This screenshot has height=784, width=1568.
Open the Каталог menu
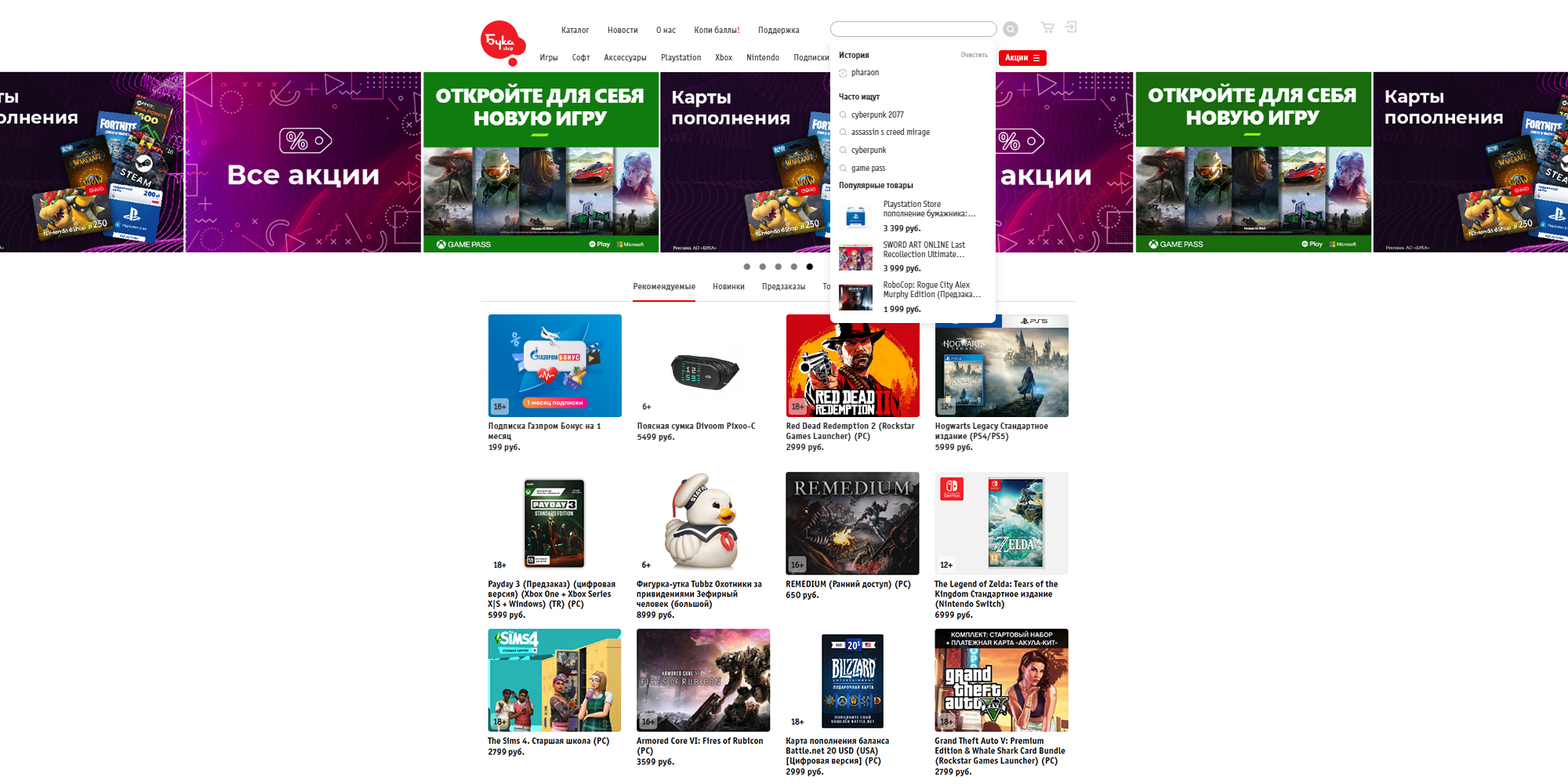(x=574, y=31)
